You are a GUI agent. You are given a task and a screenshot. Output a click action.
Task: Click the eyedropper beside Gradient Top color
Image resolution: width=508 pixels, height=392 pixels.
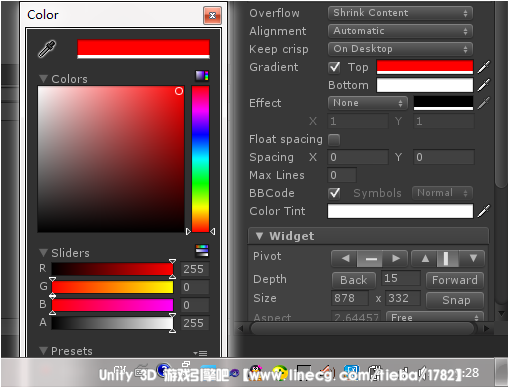(484, 67)
